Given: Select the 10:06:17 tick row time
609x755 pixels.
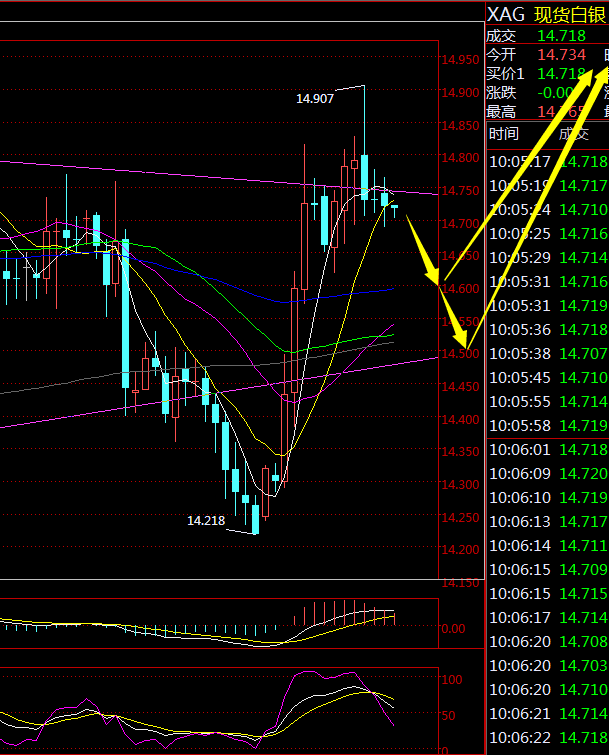Looking at the screenshot, I should 519,618.
